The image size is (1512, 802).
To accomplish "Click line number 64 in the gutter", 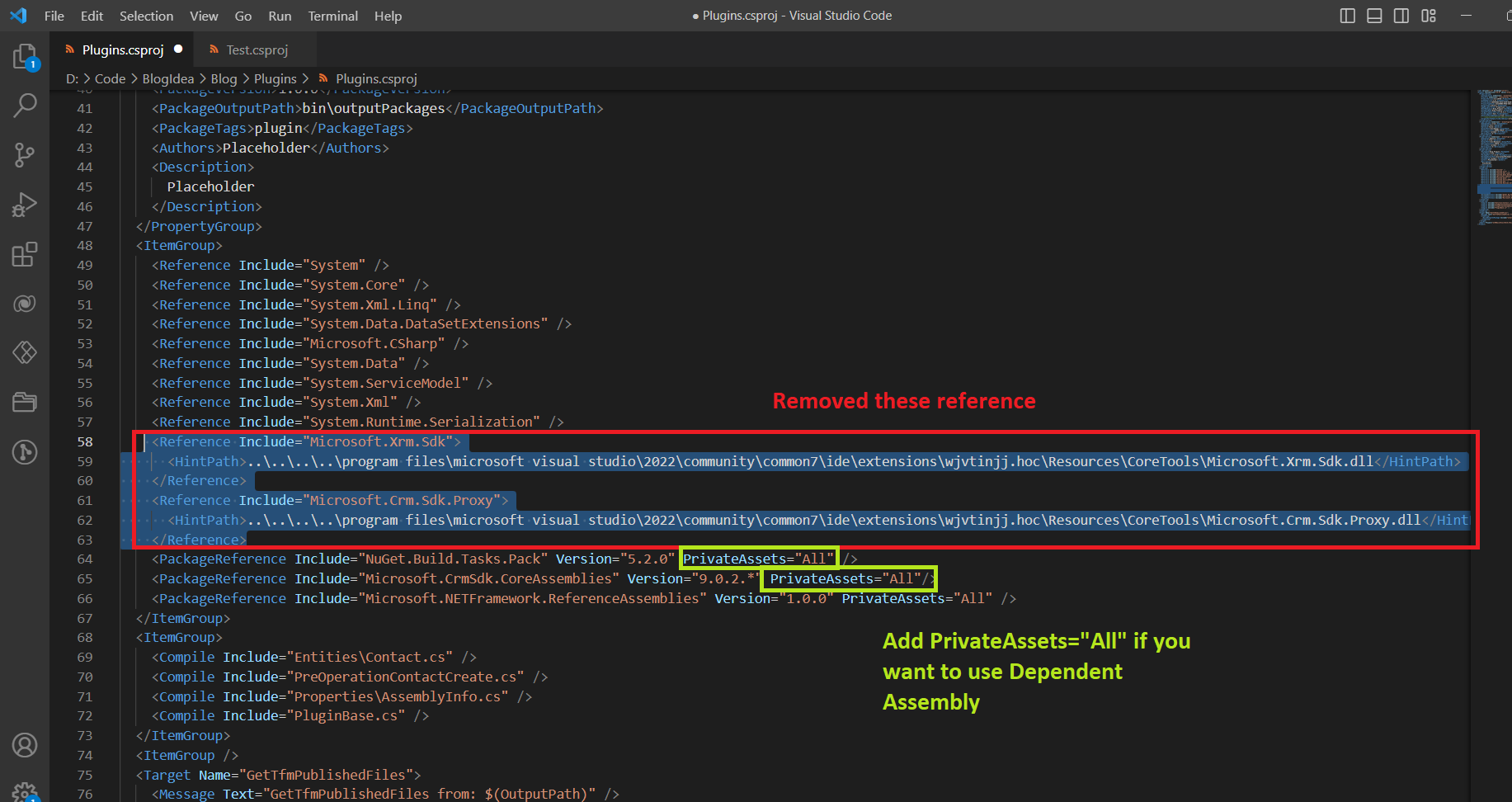I will (x=84, y=559).
